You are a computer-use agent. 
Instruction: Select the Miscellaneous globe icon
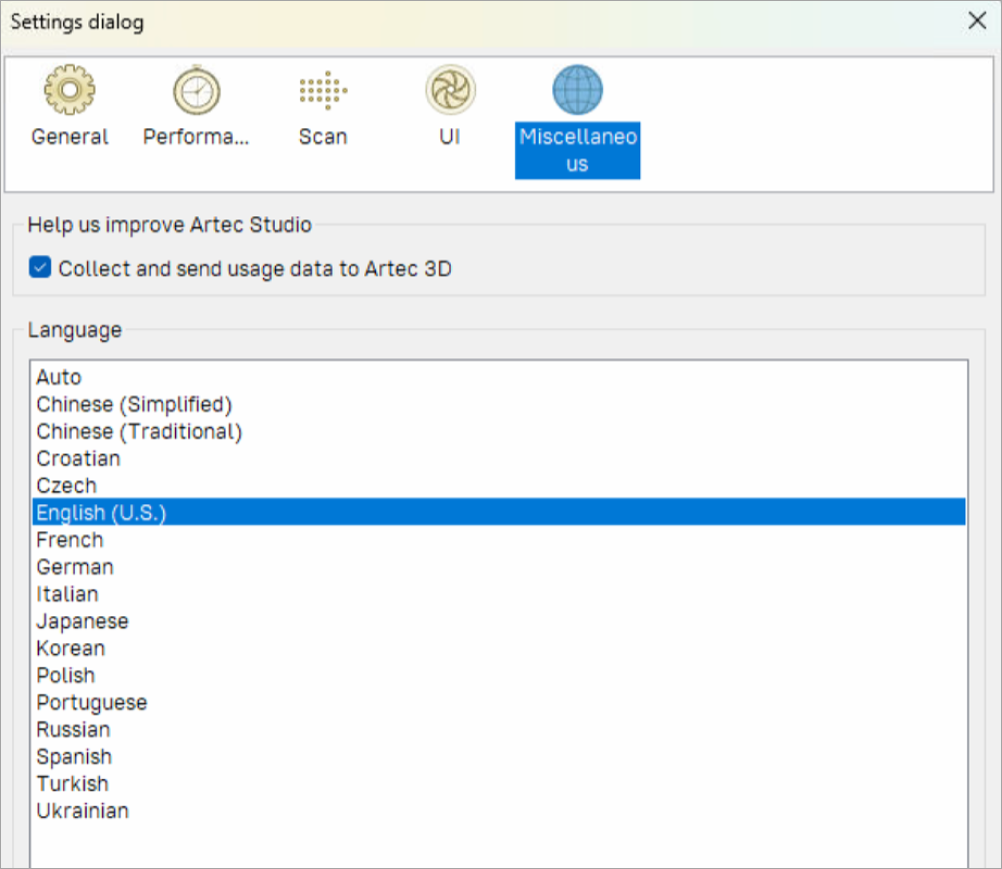[578, 90]
